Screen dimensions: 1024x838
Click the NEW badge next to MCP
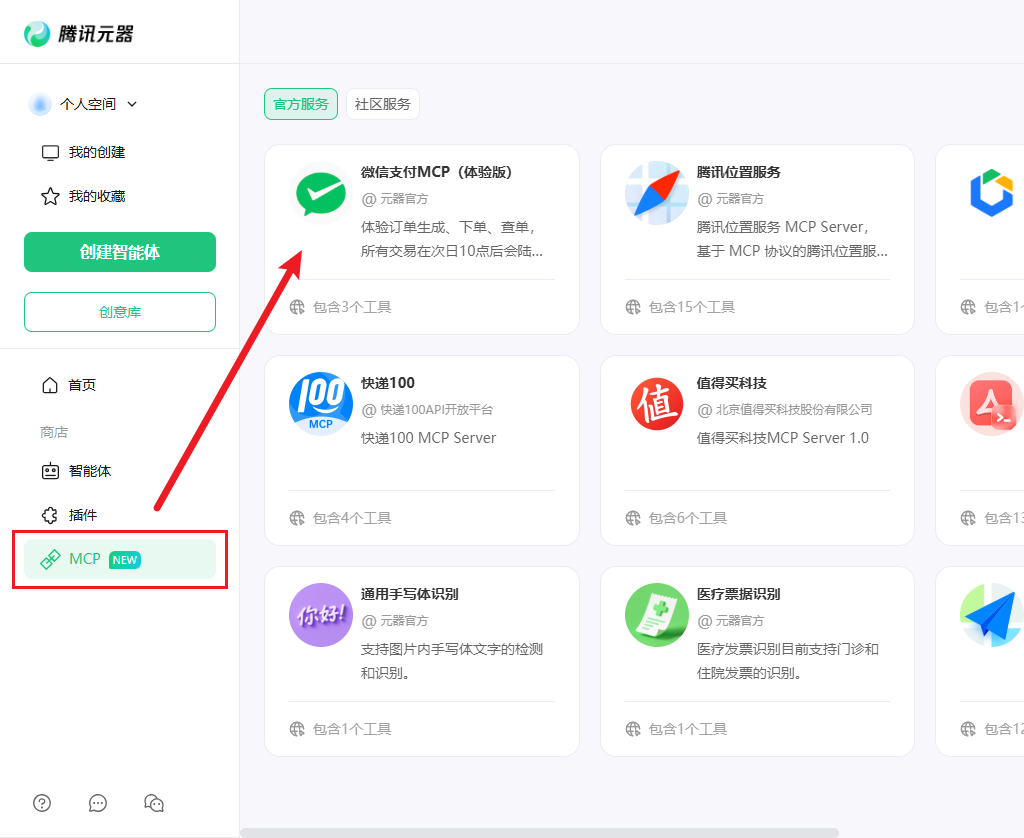click(x=125, y=560)
